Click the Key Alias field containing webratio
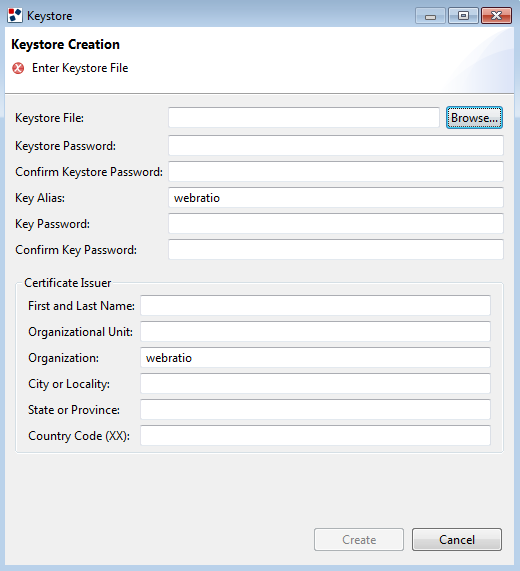 point(336,197)
